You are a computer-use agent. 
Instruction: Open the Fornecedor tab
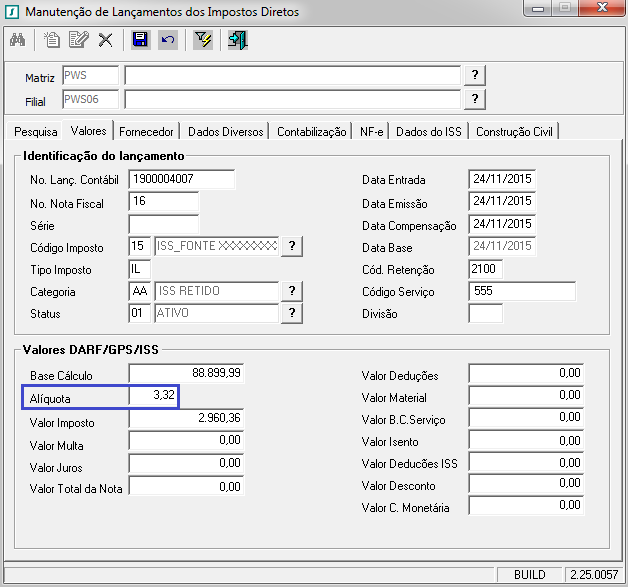point(147,132)
